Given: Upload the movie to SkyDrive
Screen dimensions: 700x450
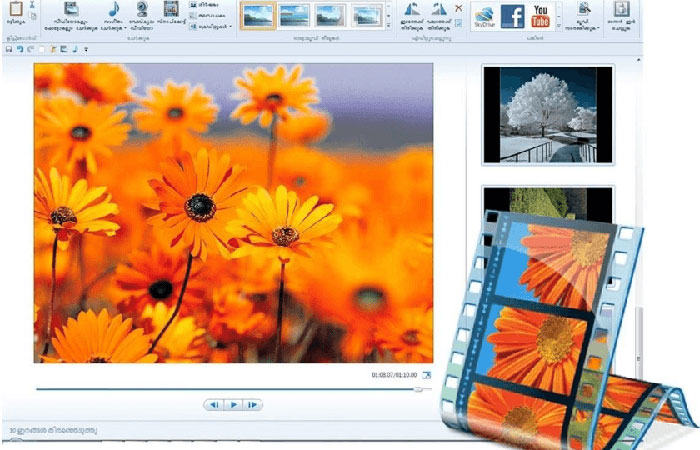Looking at the screenshot, I should [x=483, y=16].
